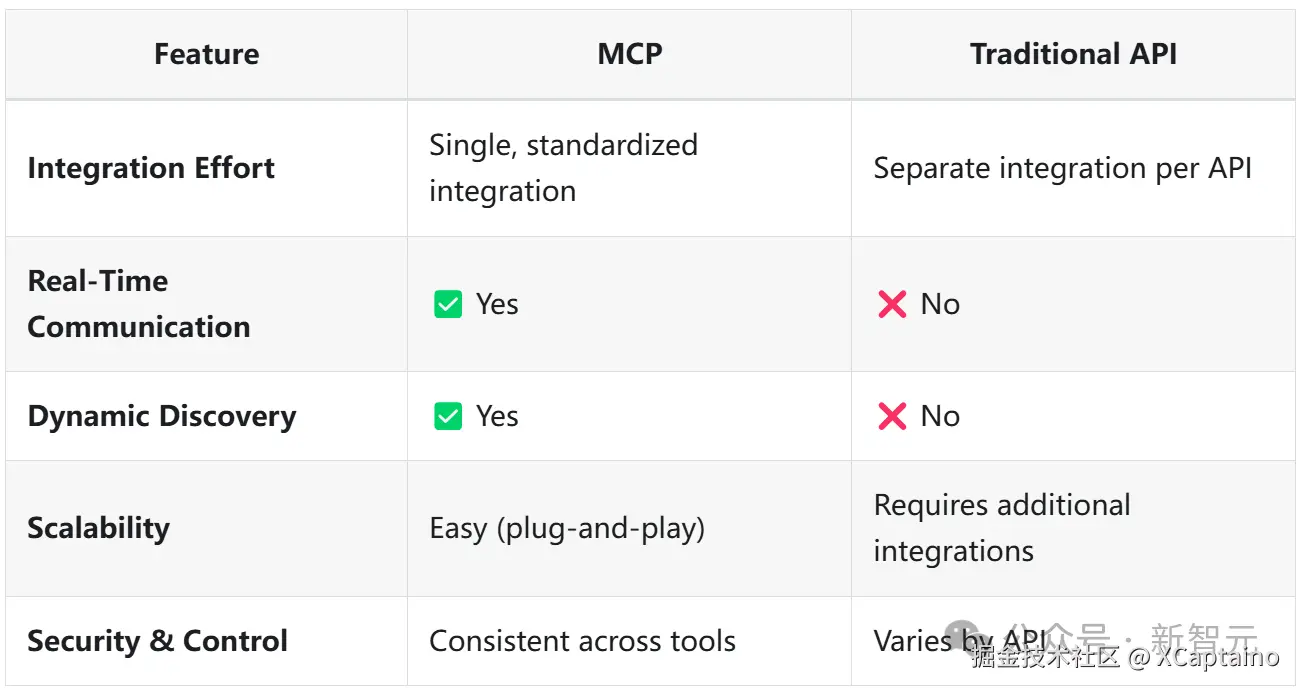
Task: Click the Security & Control row label
Action: pyautogui.click(x=157, y=641)
